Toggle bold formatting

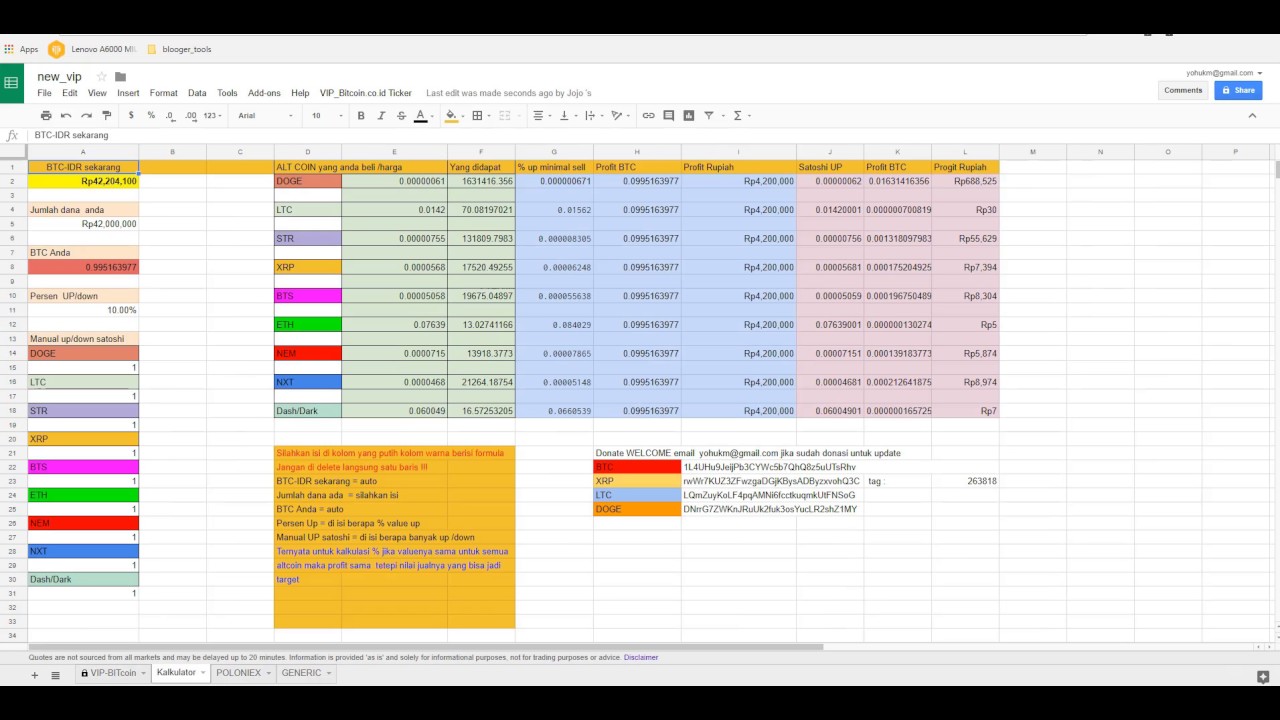361,116
